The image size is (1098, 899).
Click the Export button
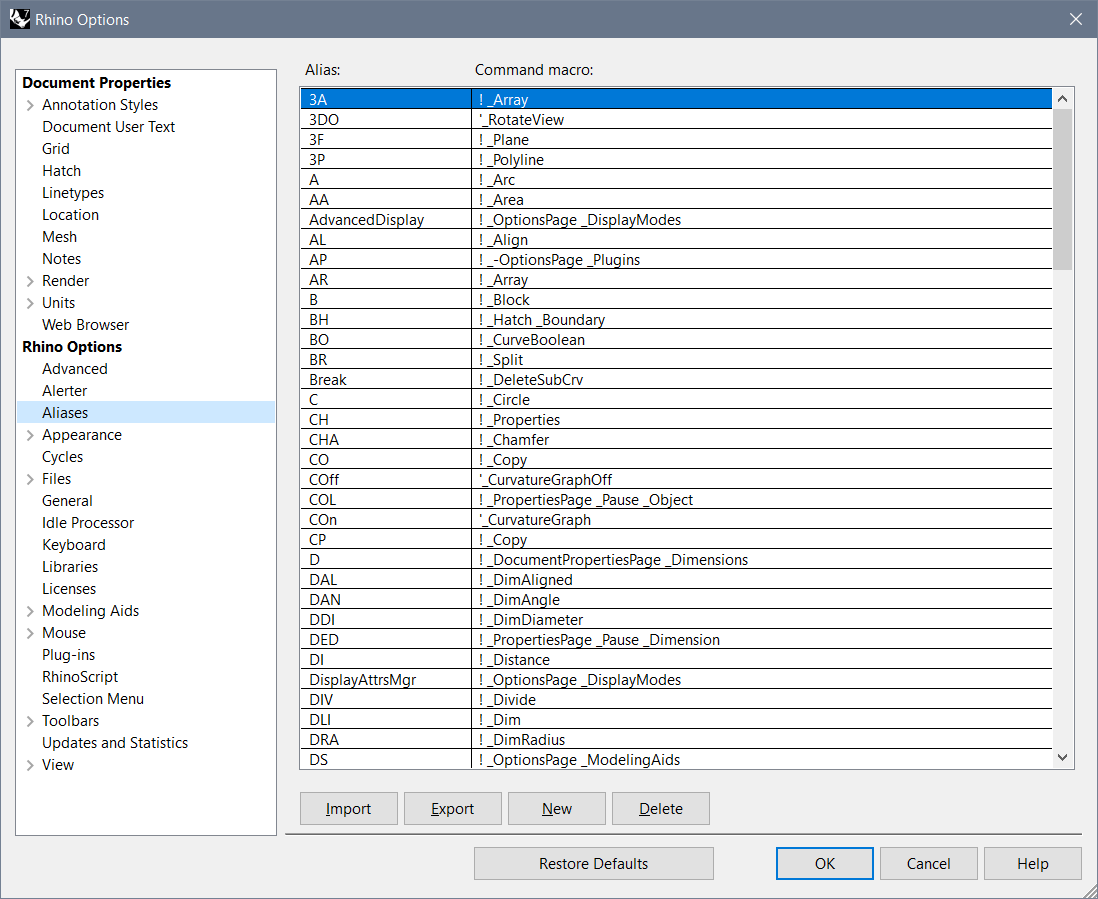point(452,809)
